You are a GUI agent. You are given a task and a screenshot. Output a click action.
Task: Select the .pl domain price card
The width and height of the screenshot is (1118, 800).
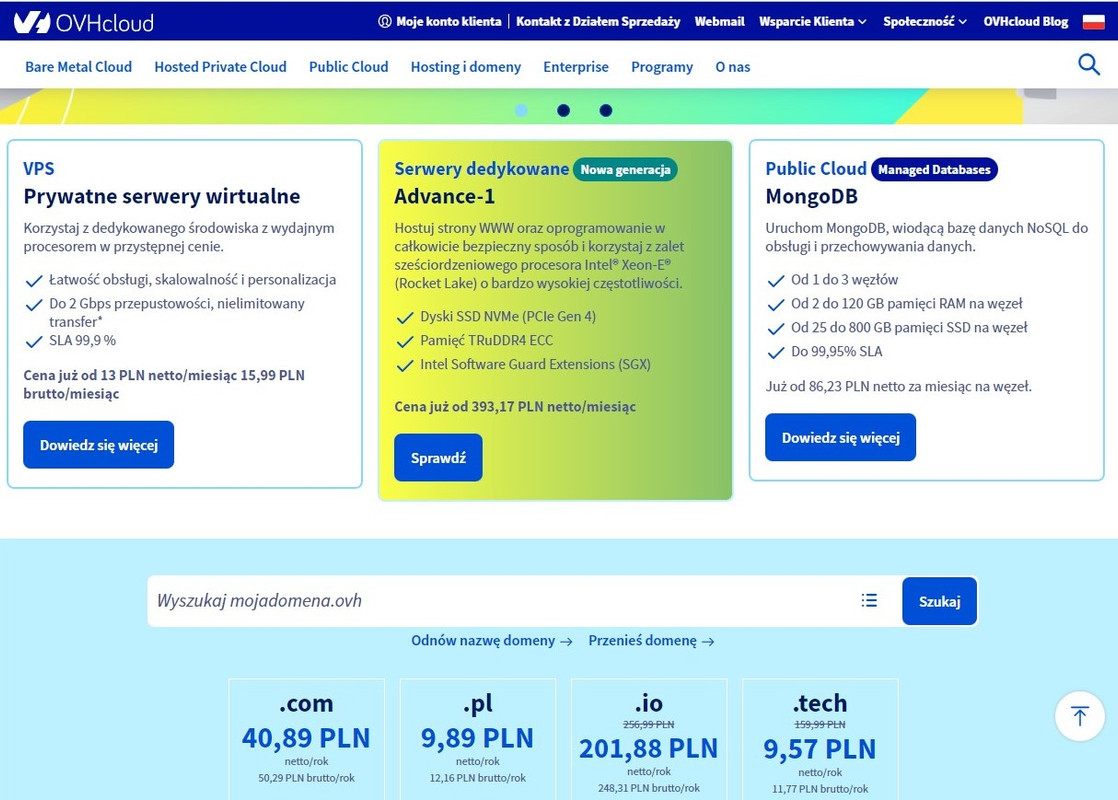pos(478,739)
